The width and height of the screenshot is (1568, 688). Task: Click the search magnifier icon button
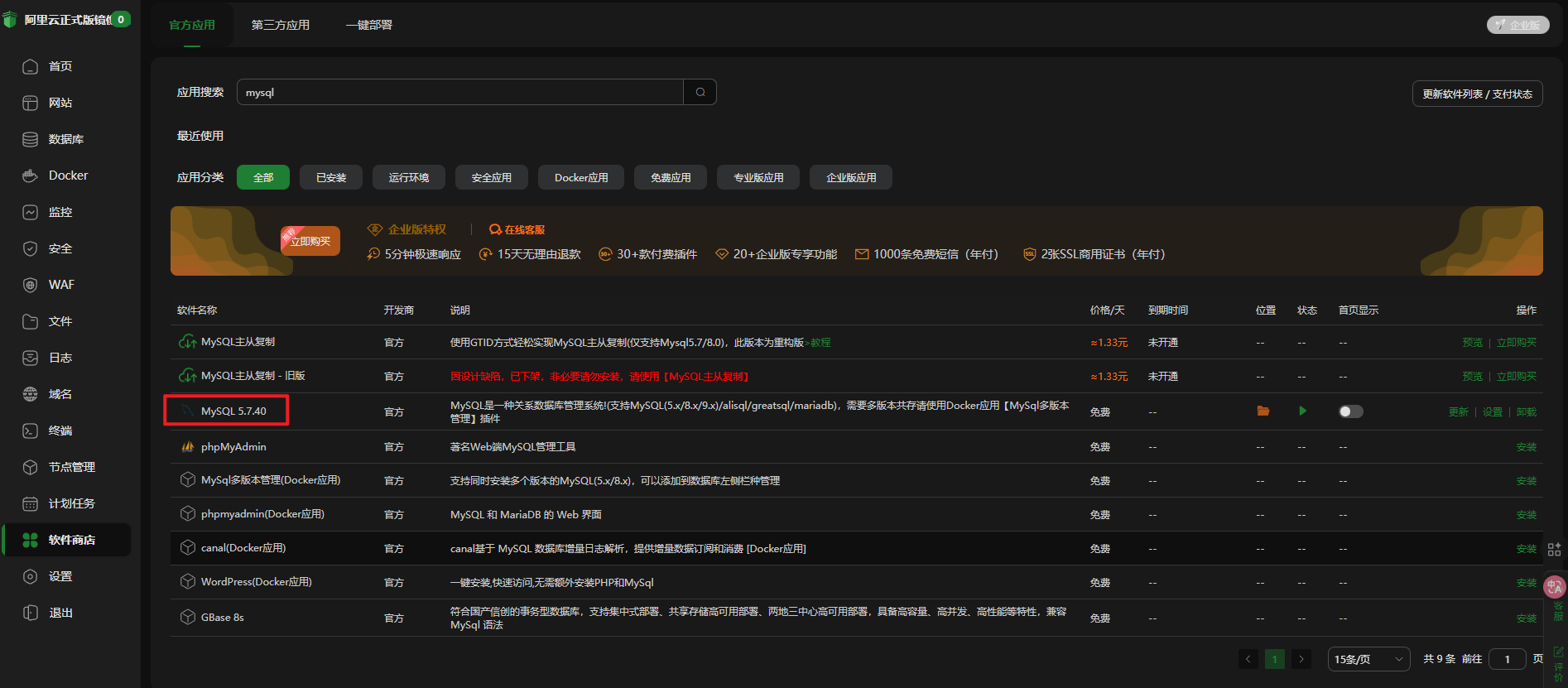coord(700,92)
